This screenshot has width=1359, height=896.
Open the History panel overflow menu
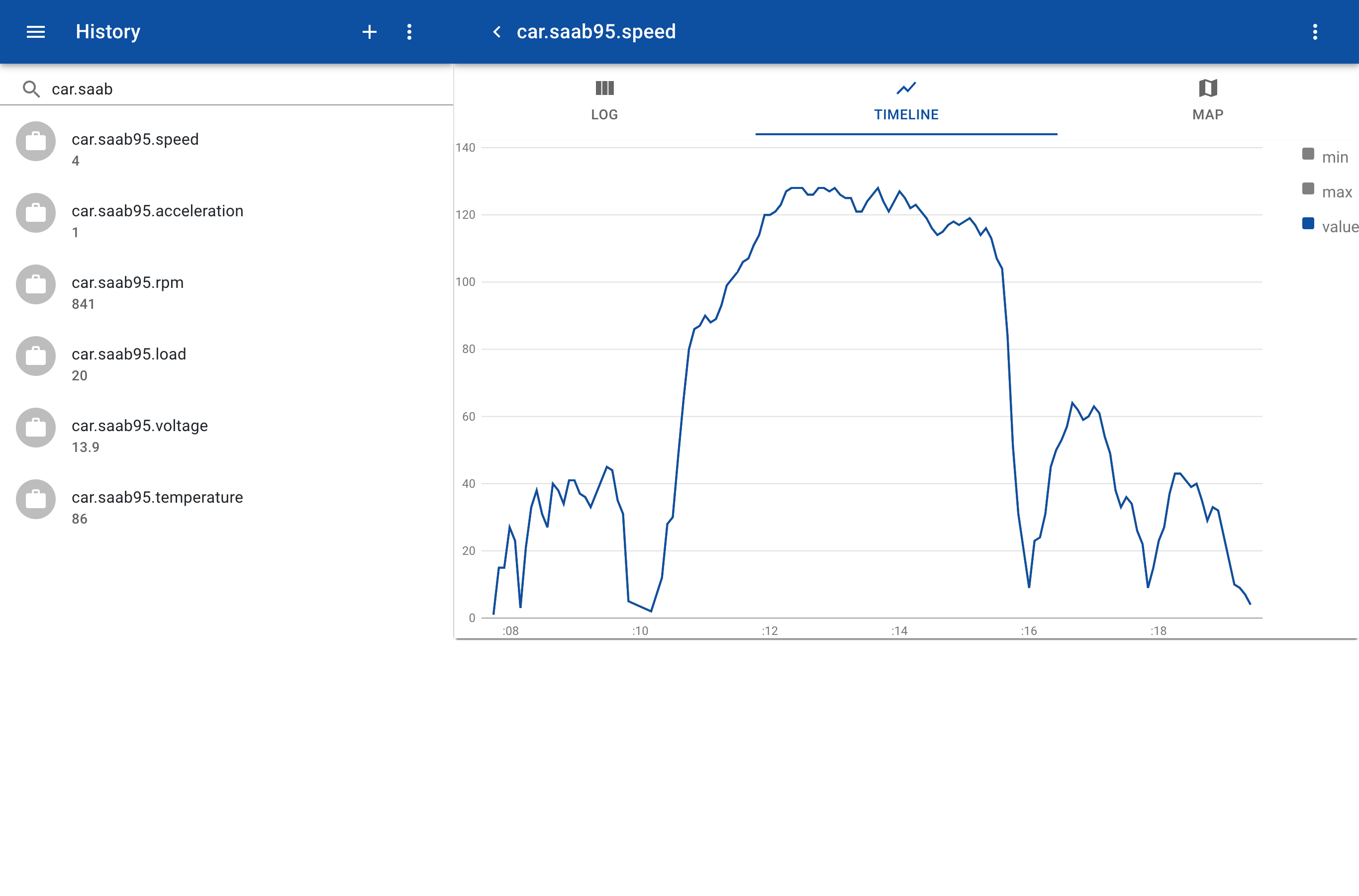click(x=409, y=32)
